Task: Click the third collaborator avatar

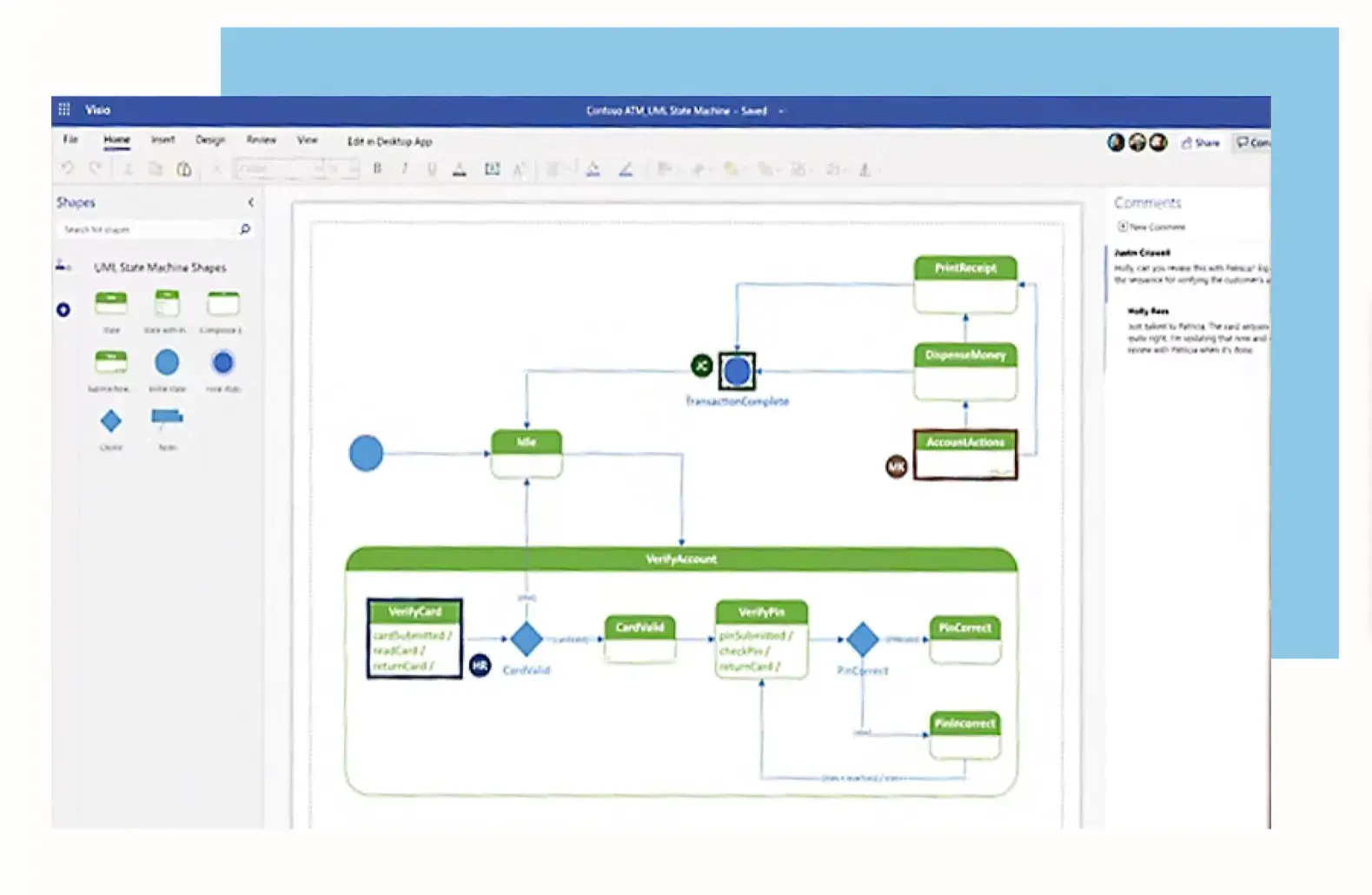Action: [x=1158, y=143]
